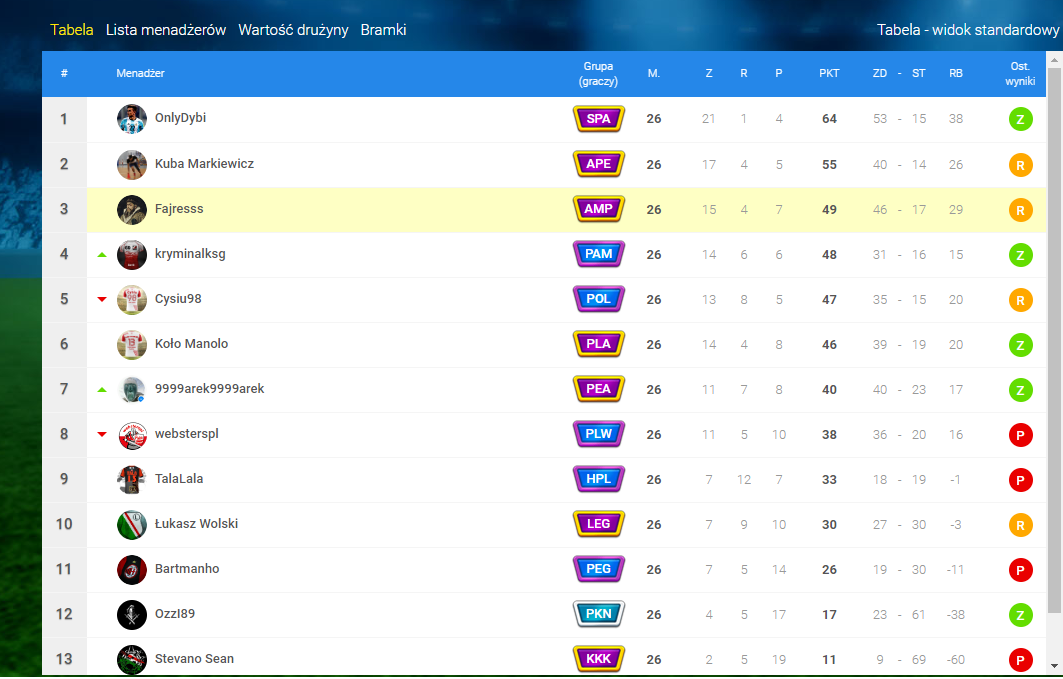Open Kuba Markiewicz manager profile link

pos(204,164)
